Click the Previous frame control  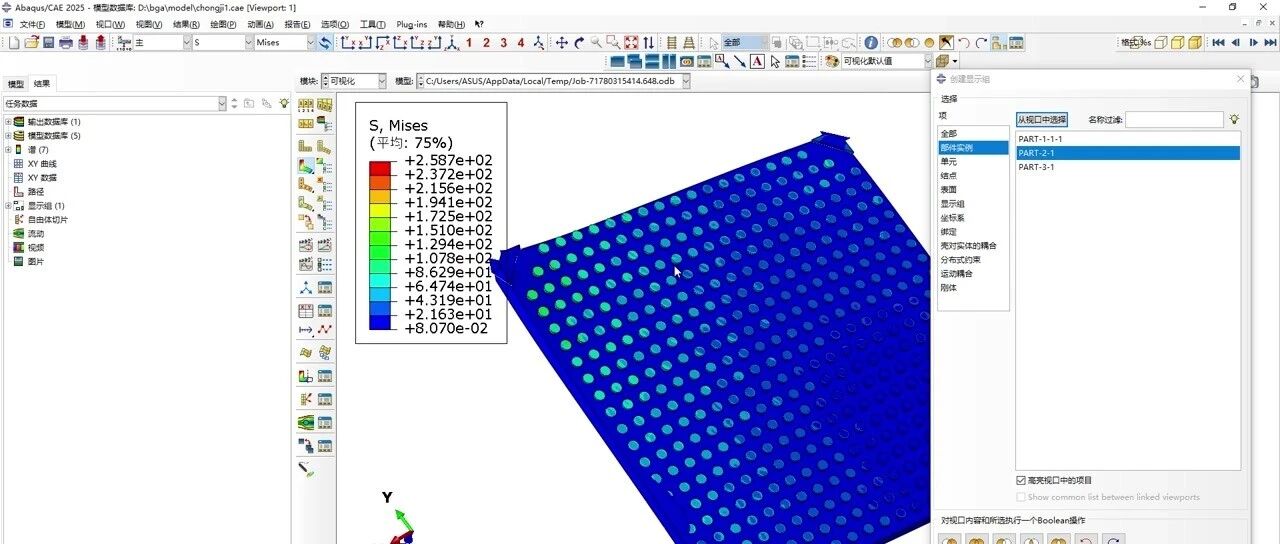click(x=1235, y=42)
